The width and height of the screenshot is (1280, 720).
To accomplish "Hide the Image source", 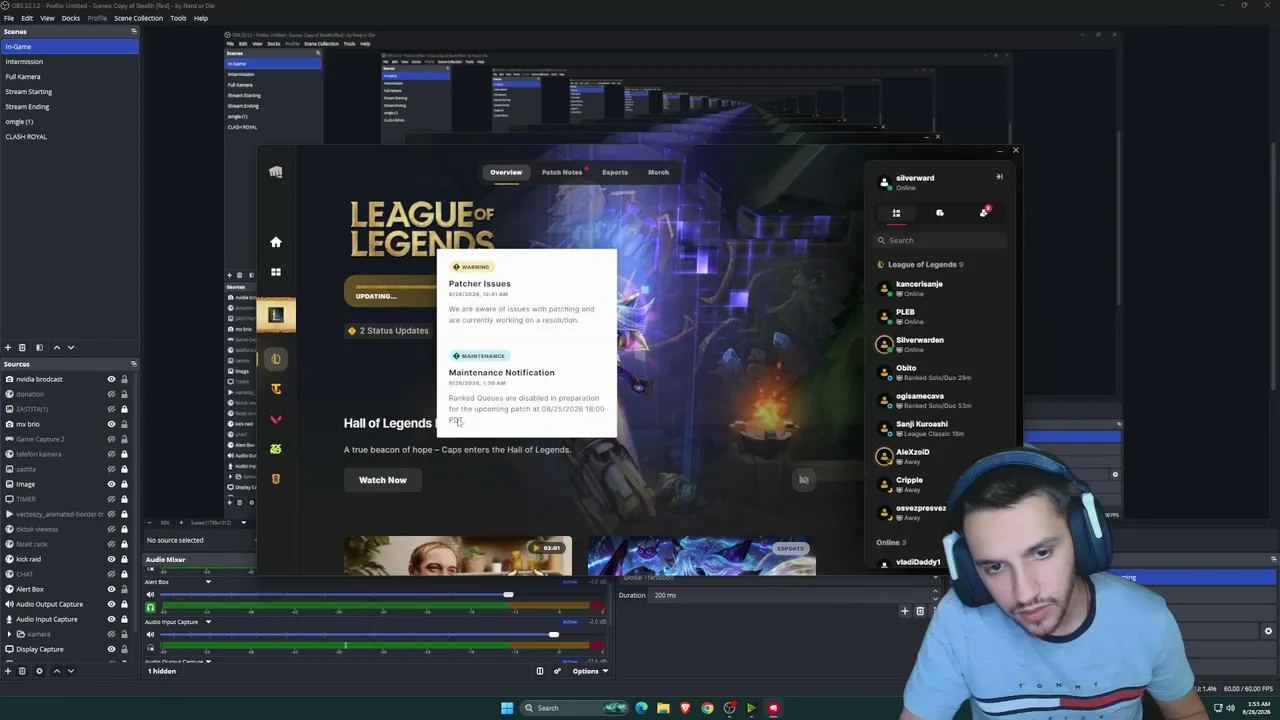I will tap(111, 484).
